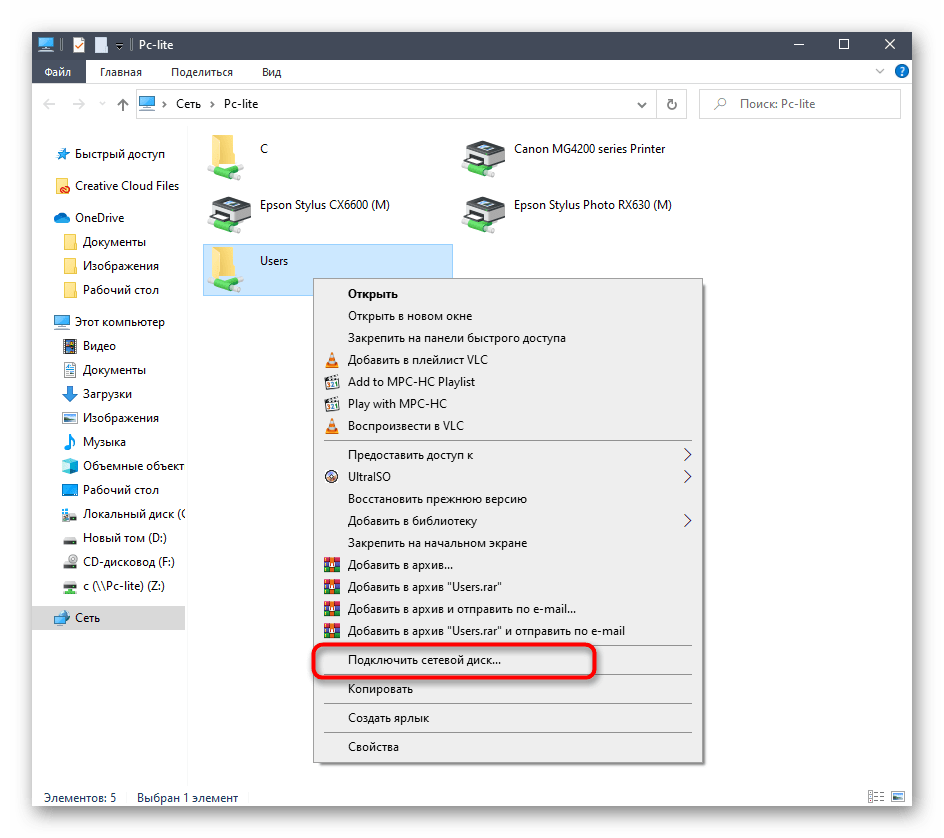944x838 pixels.
Task: Expand the ribbon with the chevron arrow
Action: (x=881, y=72)
